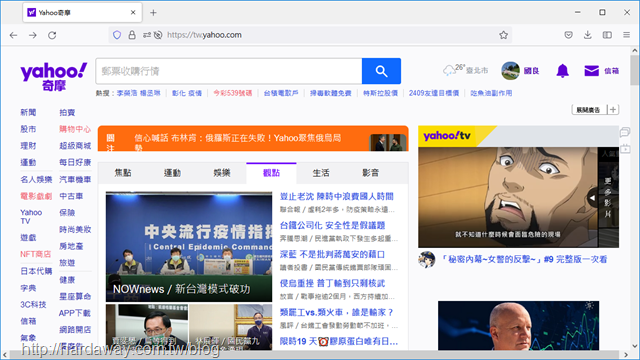Click the vertical page scrollbar thumb
This screenshot has height=360, width=640.
click(634, 69)
